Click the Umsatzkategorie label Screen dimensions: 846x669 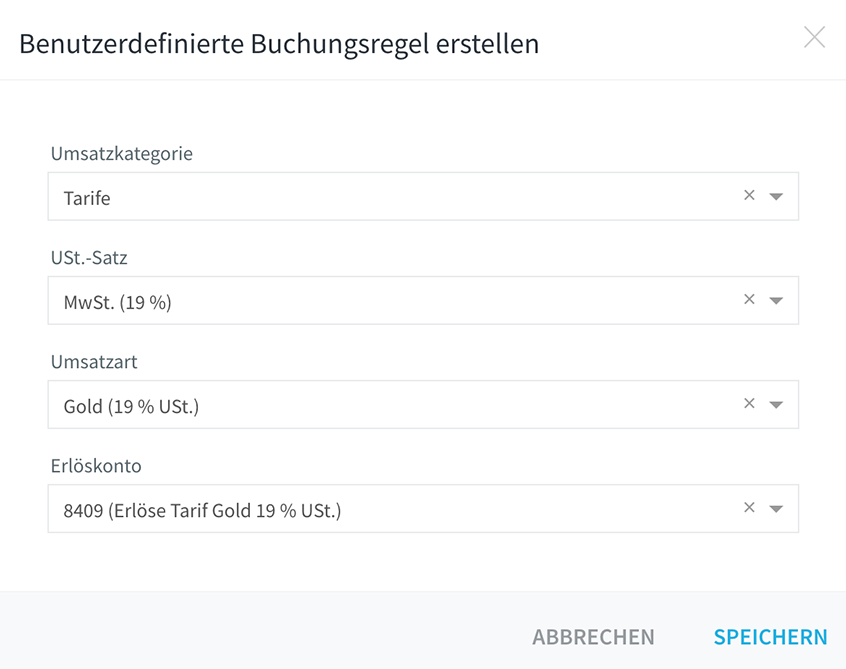point(122,154)
